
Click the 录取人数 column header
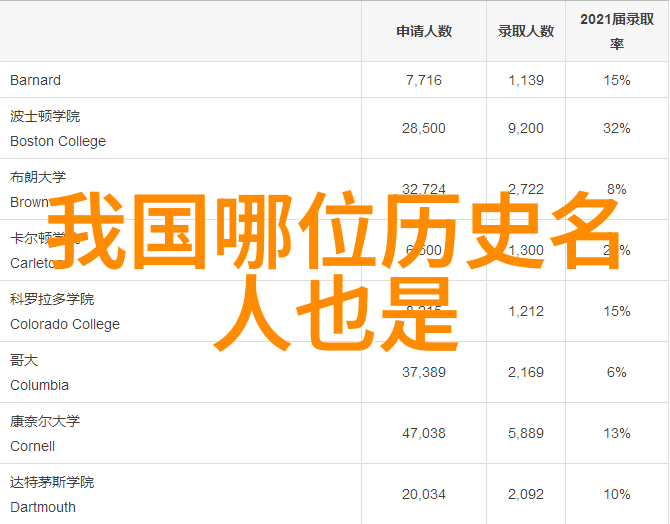(525, 31)
